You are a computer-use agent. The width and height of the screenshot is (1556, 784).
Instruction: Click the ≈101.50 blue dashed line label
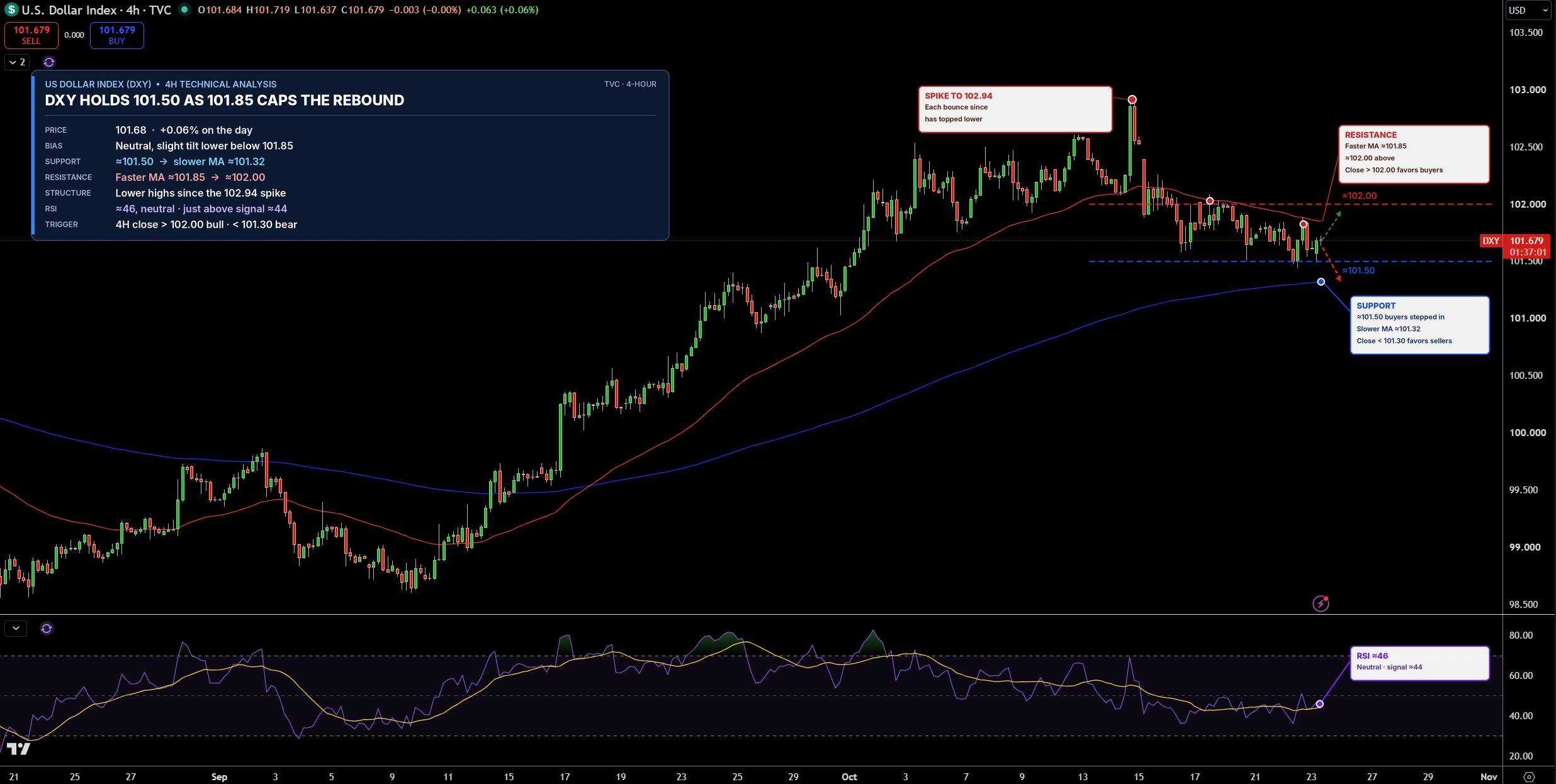click(1358, 271)
